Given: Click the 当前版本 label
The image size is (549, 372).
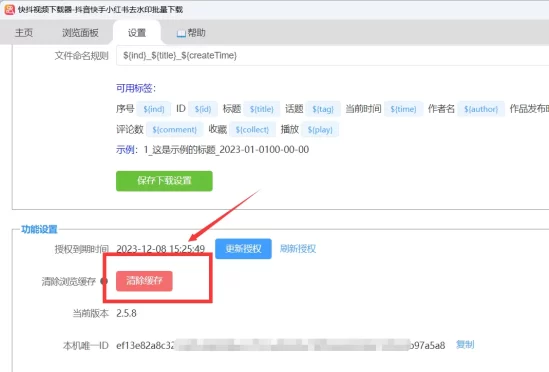Looking at the screenshot, I should [90, 313].
